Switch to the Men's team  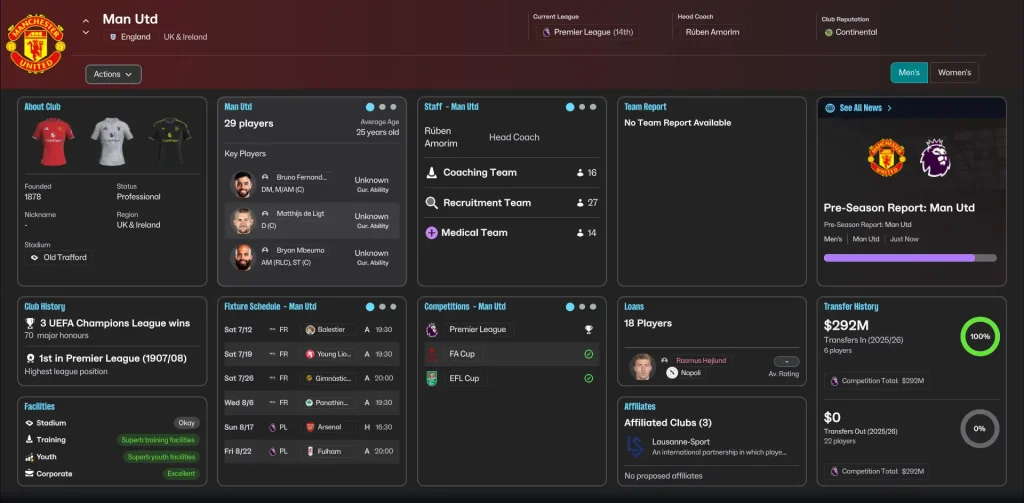[x=908, y=73]
